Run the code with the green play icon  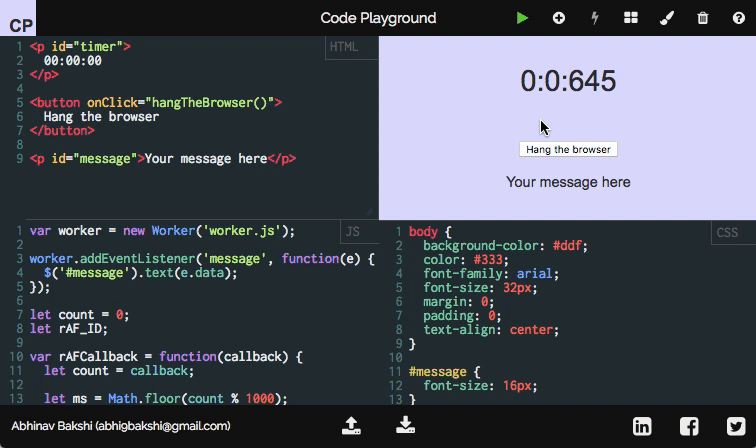522,18
